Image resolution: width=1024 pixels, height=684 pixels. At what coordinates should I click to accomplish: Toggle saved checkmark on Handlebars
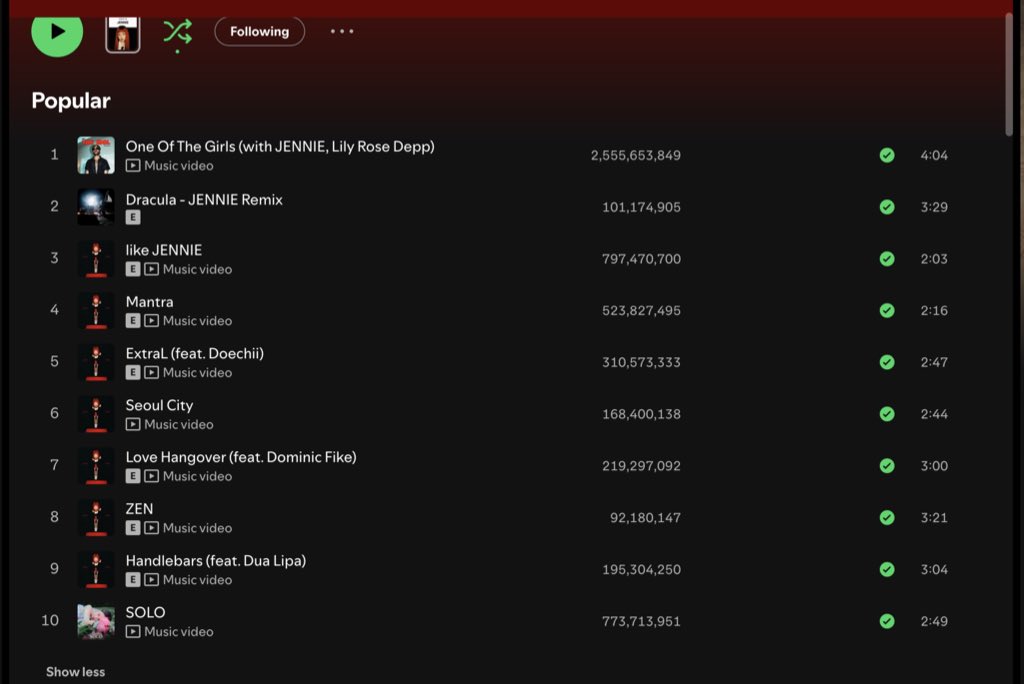tap(887, 569)
